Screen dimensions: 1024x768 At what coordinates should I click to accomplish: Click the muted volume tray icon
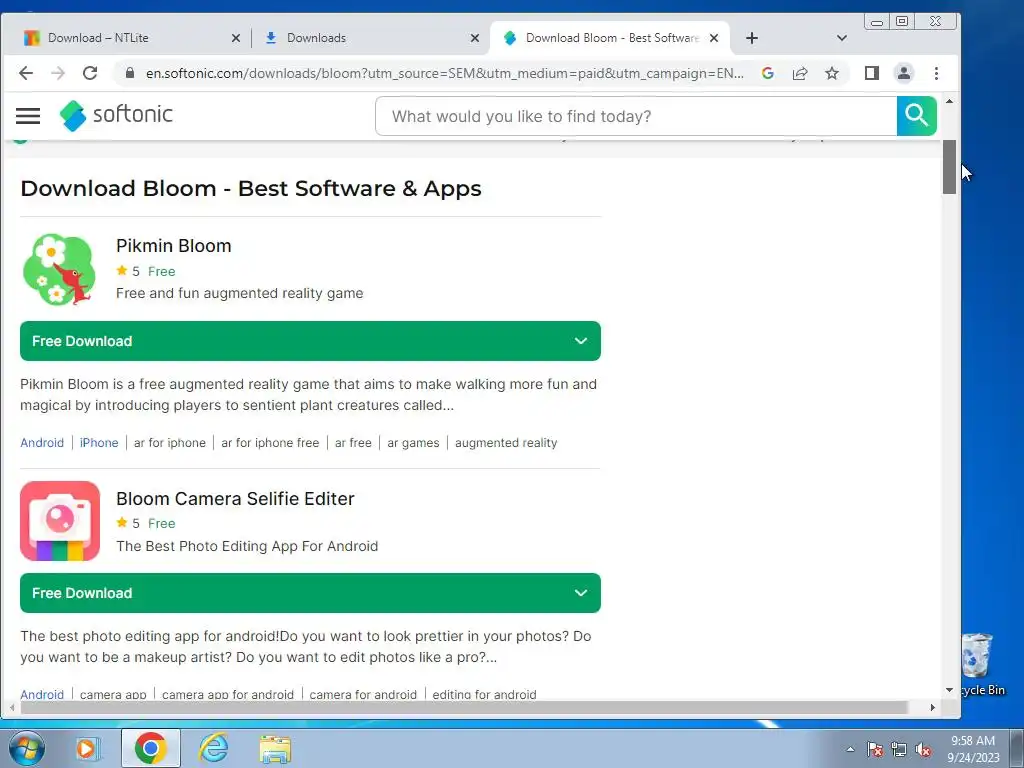(x=923, y=749)
